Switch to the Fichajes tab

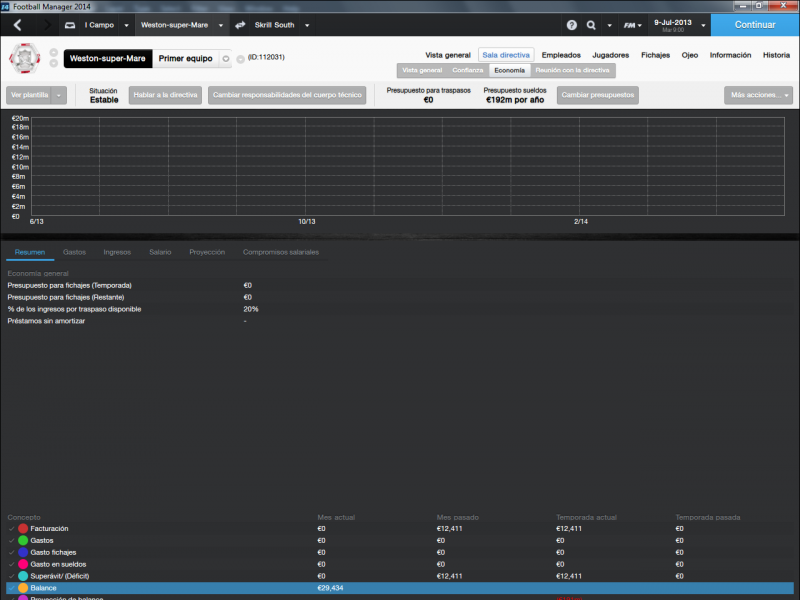coord(656,55)
